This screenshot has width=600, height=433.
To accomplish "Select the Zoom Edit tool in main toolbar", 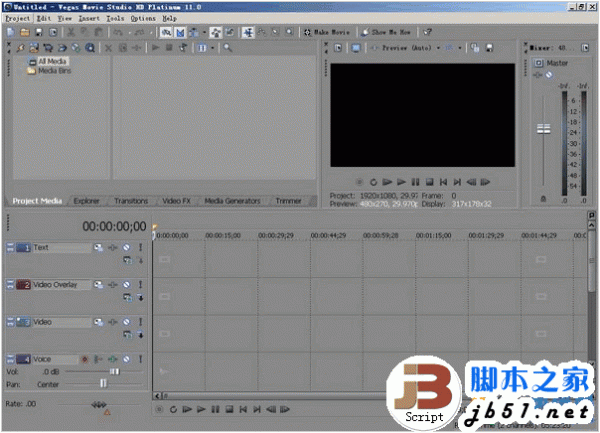I will tap(290, 33).
